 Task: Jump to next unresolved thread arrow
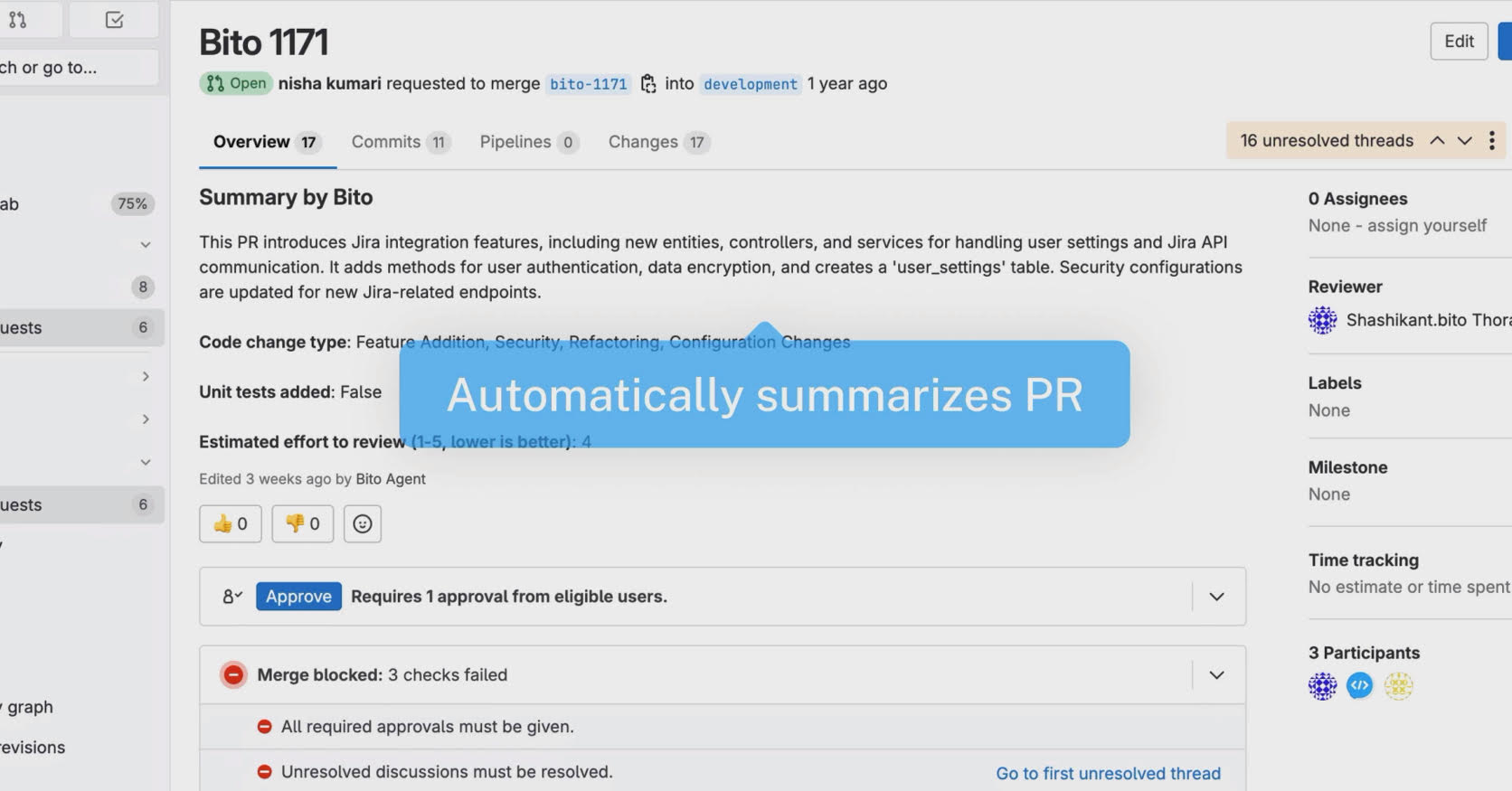(1465, 141)
